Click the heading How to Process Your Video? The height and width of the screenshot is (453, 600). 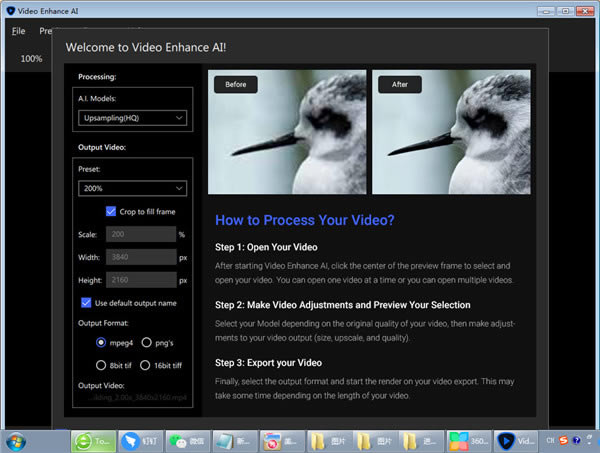click(305, 220)
